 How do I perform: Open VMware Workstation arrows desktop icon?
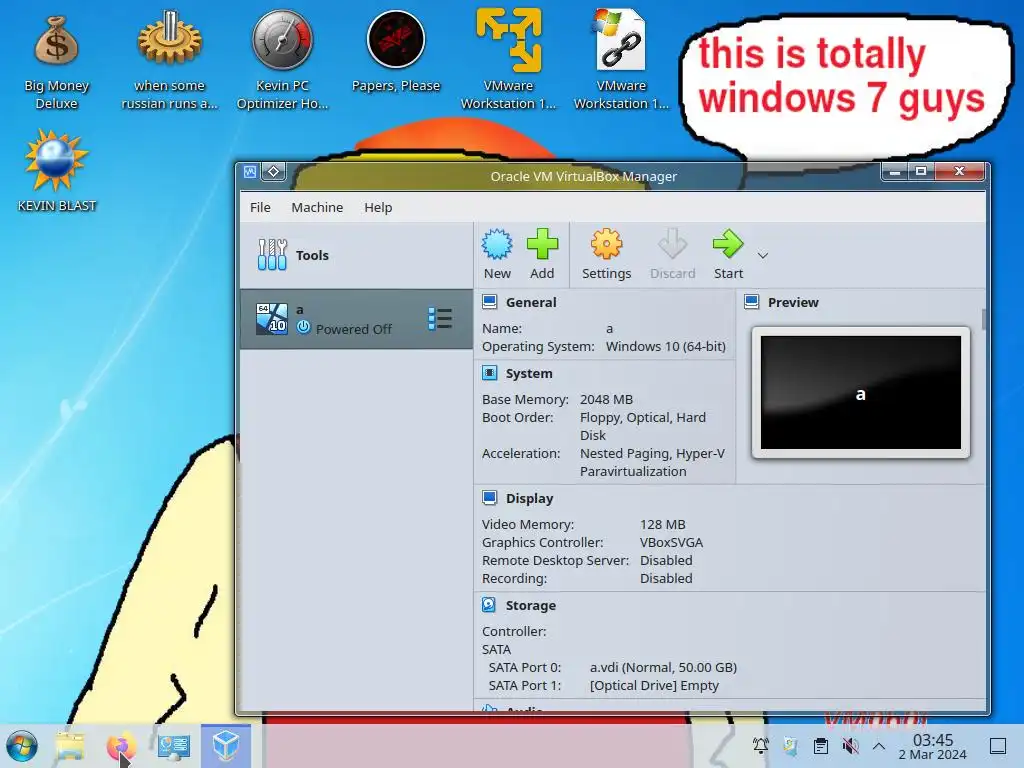[508, 59]
